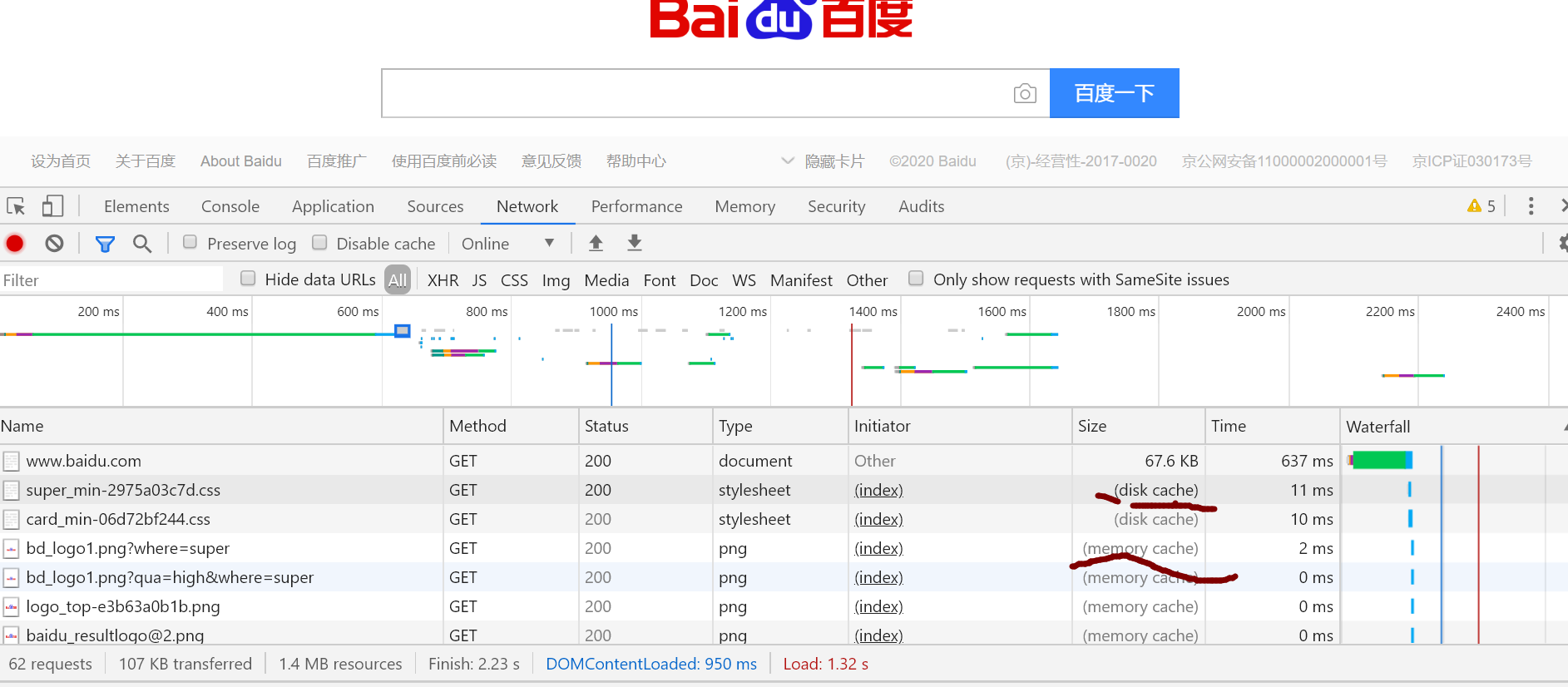Click the 1000 ms overview timeline marker
This screenshot has width=1568, height=687.
[x=614, y=311]
